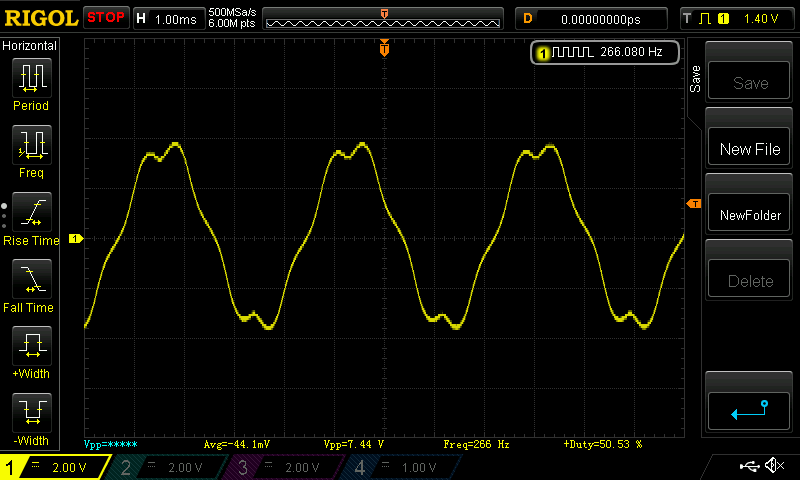Toggle channel 1 at 2.00 V

55,467
